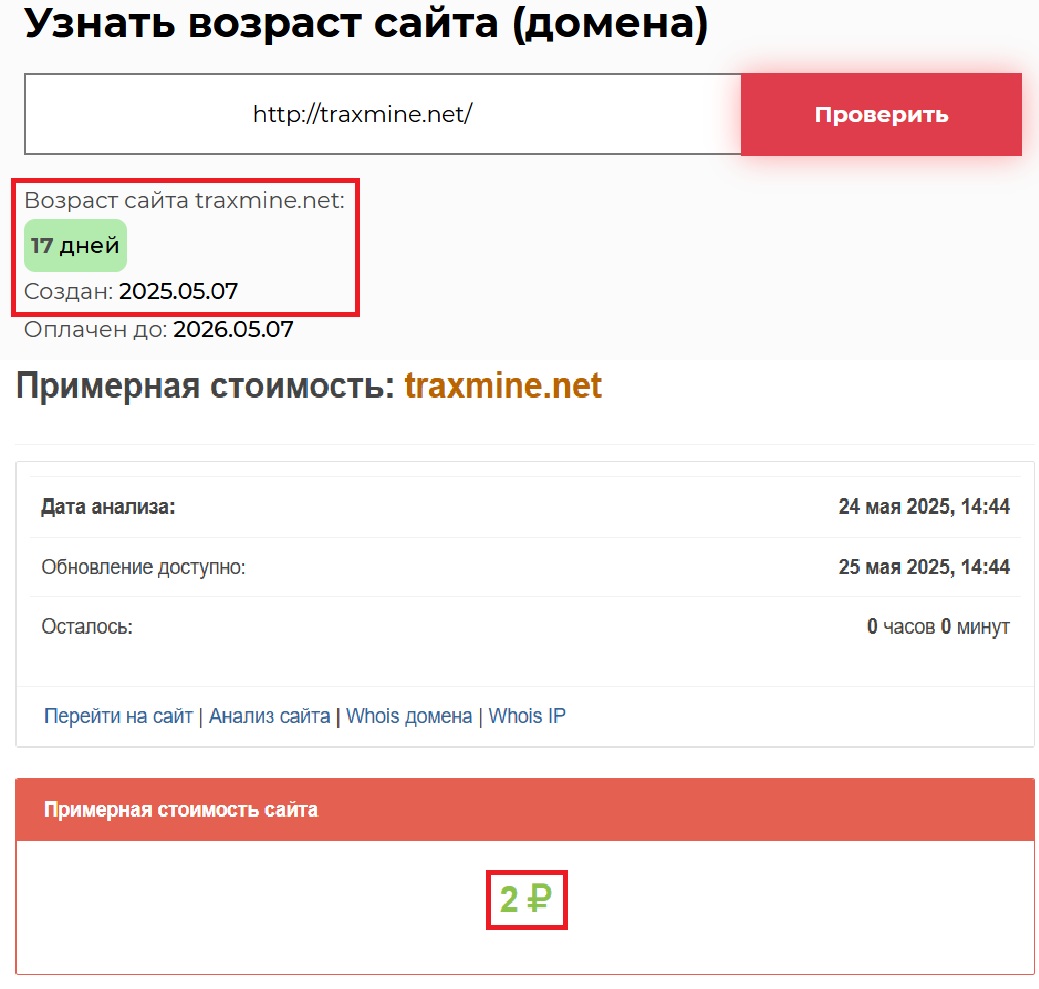Click the creation date 2025.05.07
Screen dimensions: 1039x989
tap(178, 291)
